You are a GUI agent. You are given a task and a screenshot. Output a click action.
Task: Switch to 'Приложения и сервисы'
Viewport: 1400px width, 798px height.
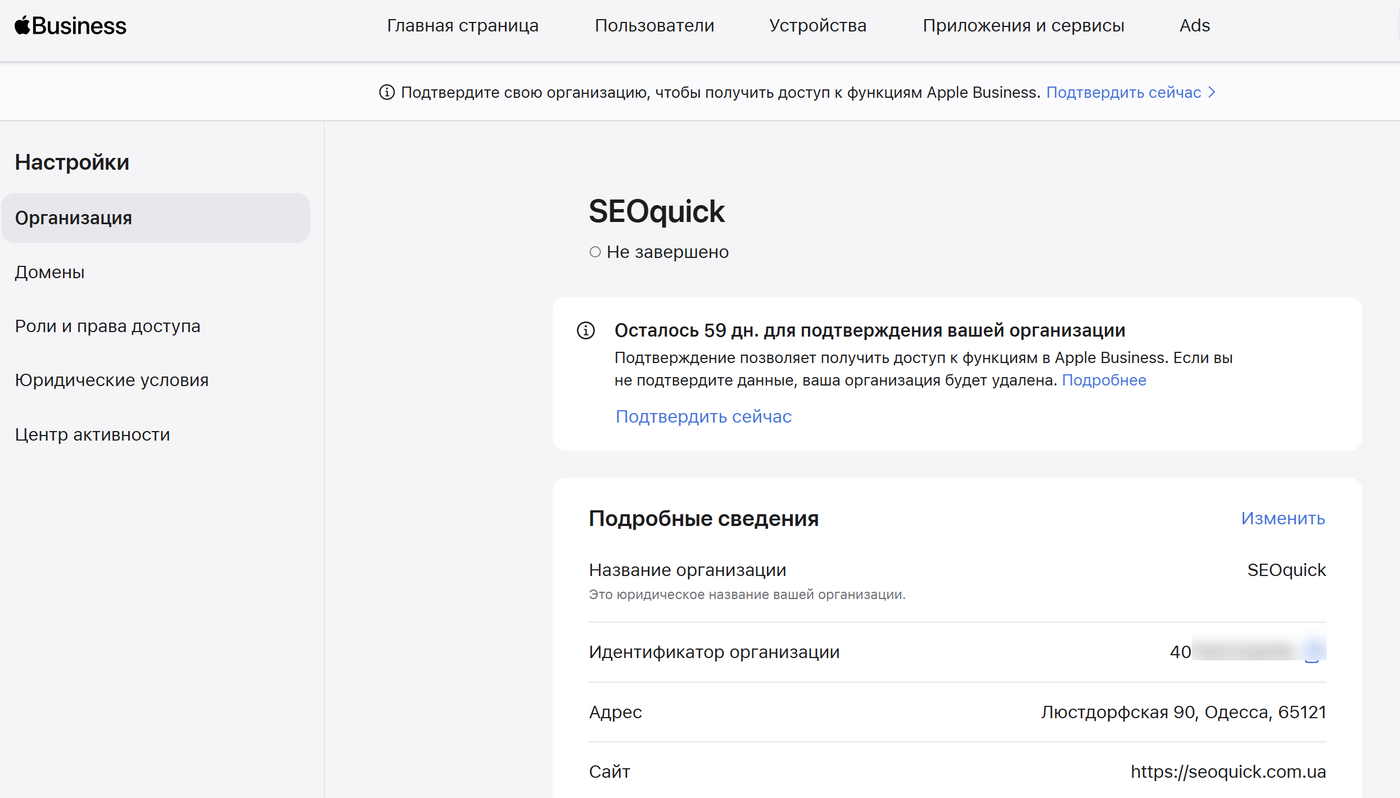(1024, 26)
